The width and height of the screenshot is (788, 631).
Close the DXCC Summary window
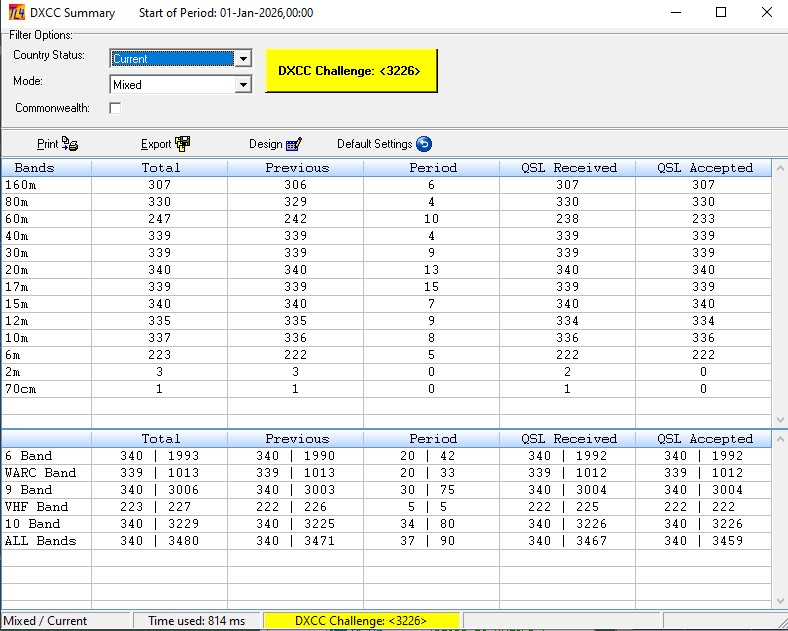[767, 12]
